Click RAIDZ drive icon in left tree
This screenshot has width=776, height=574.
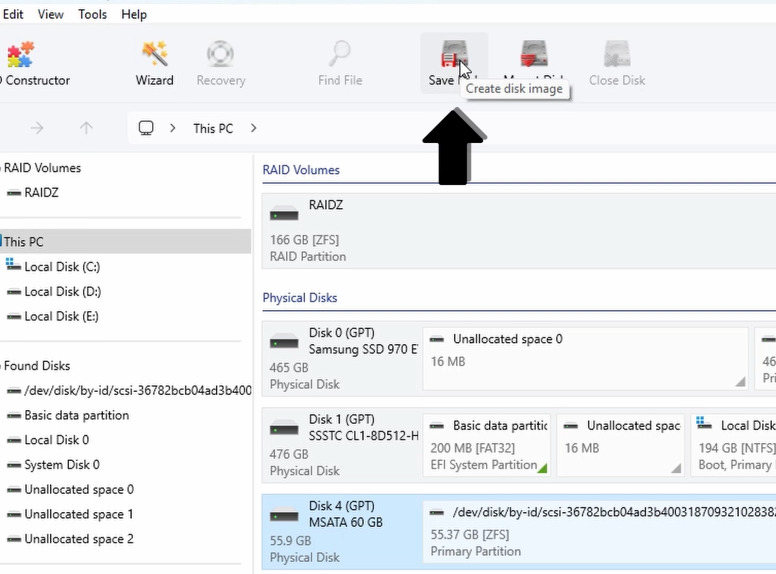click(14, 193)
